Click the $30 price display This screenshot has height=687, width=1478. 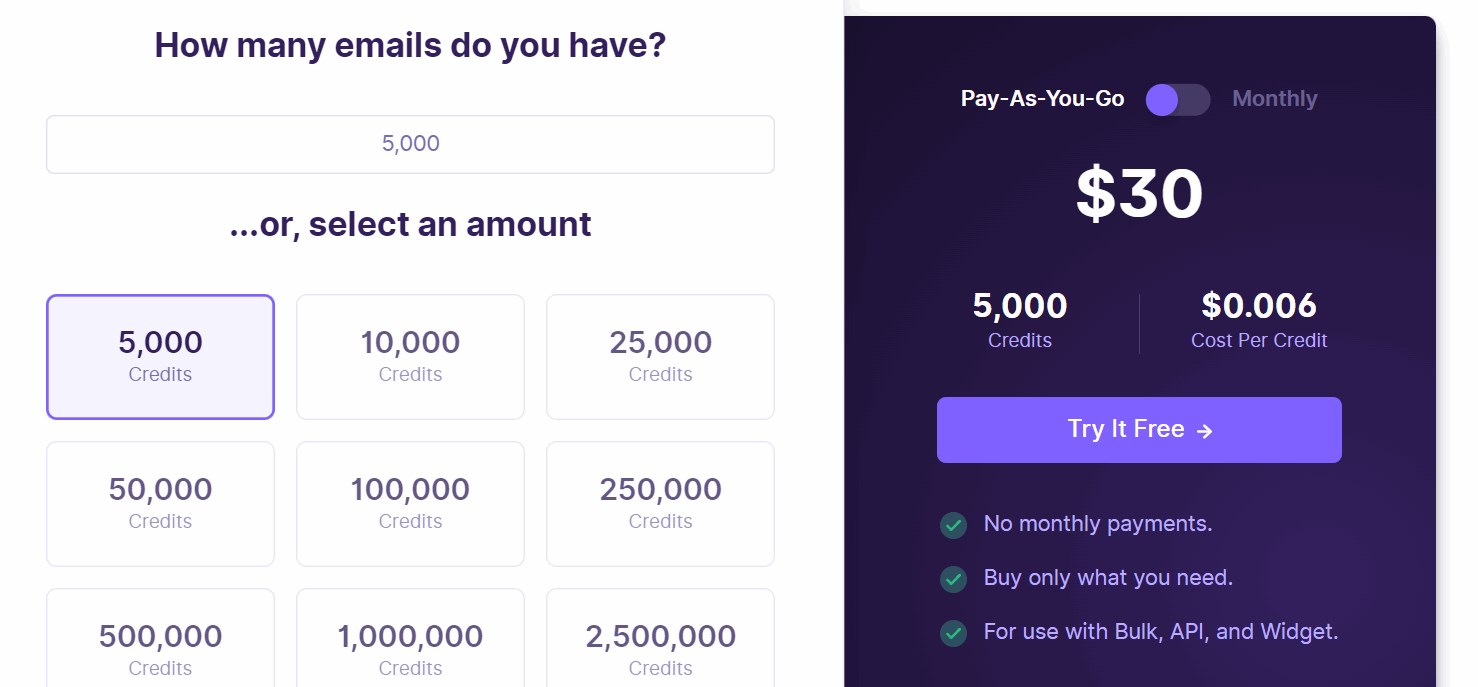tap(1139, 194)
